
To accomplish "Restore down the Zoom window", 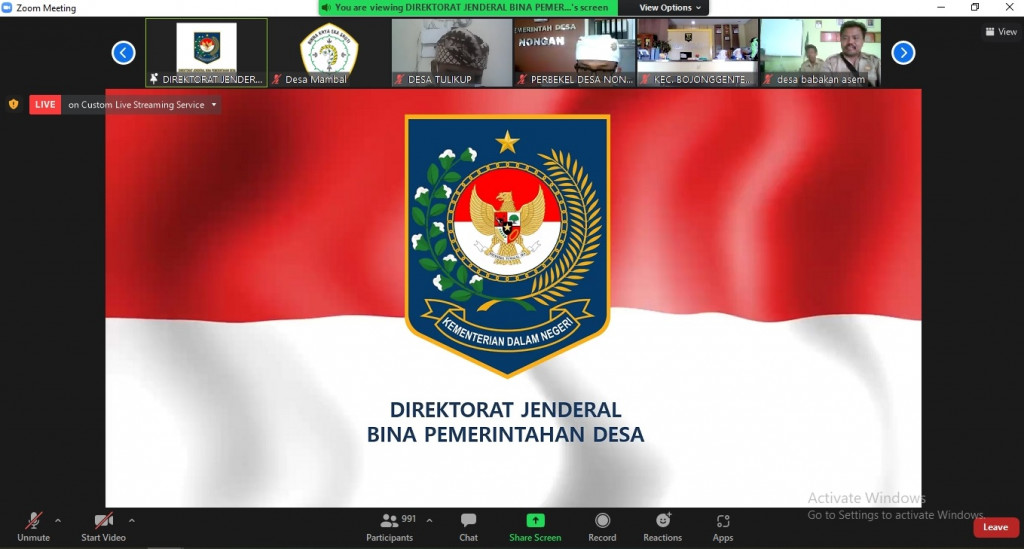I will [x=975, y=7].
